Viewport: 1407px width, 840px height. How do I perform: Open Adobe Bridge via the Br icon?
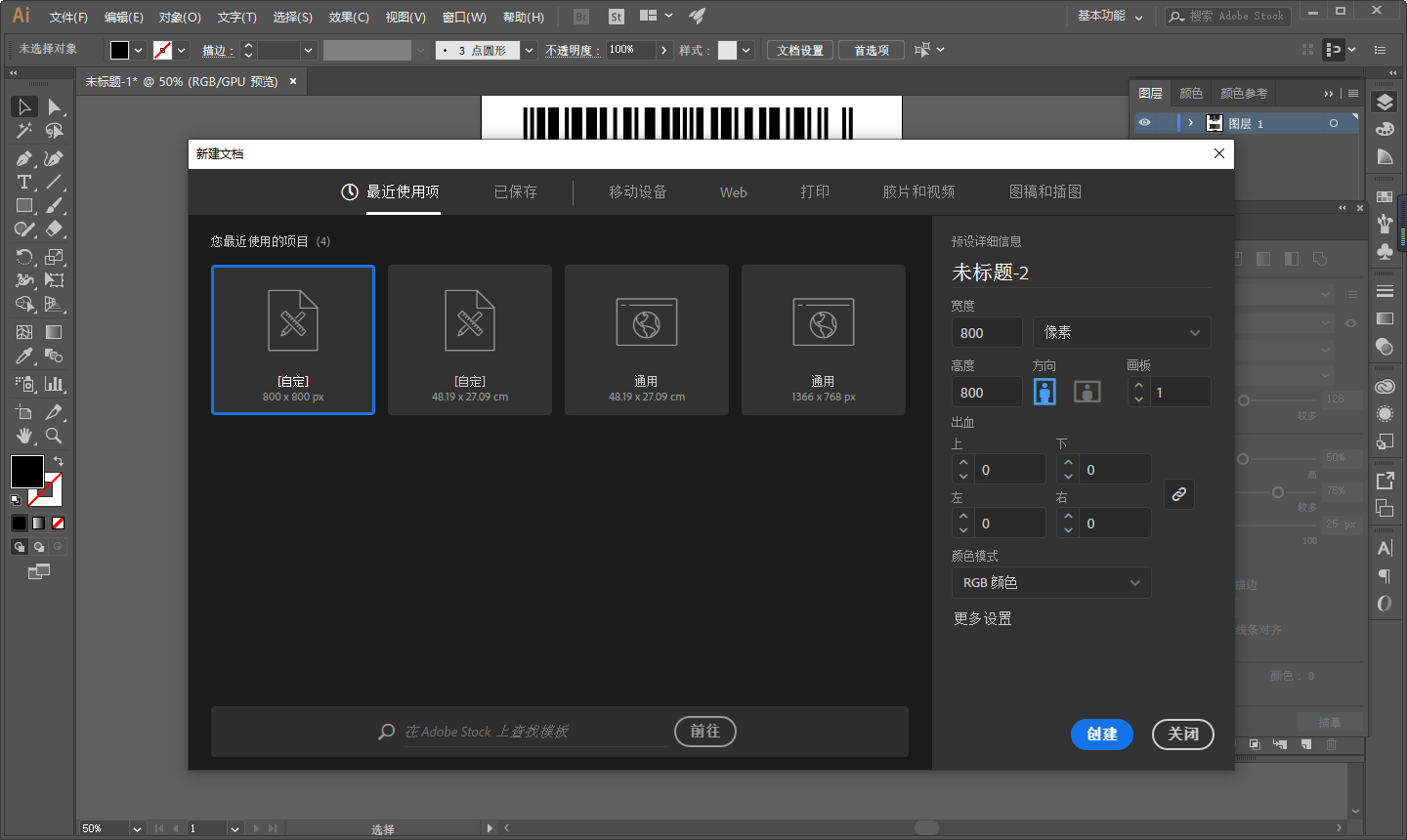(579, 16)
